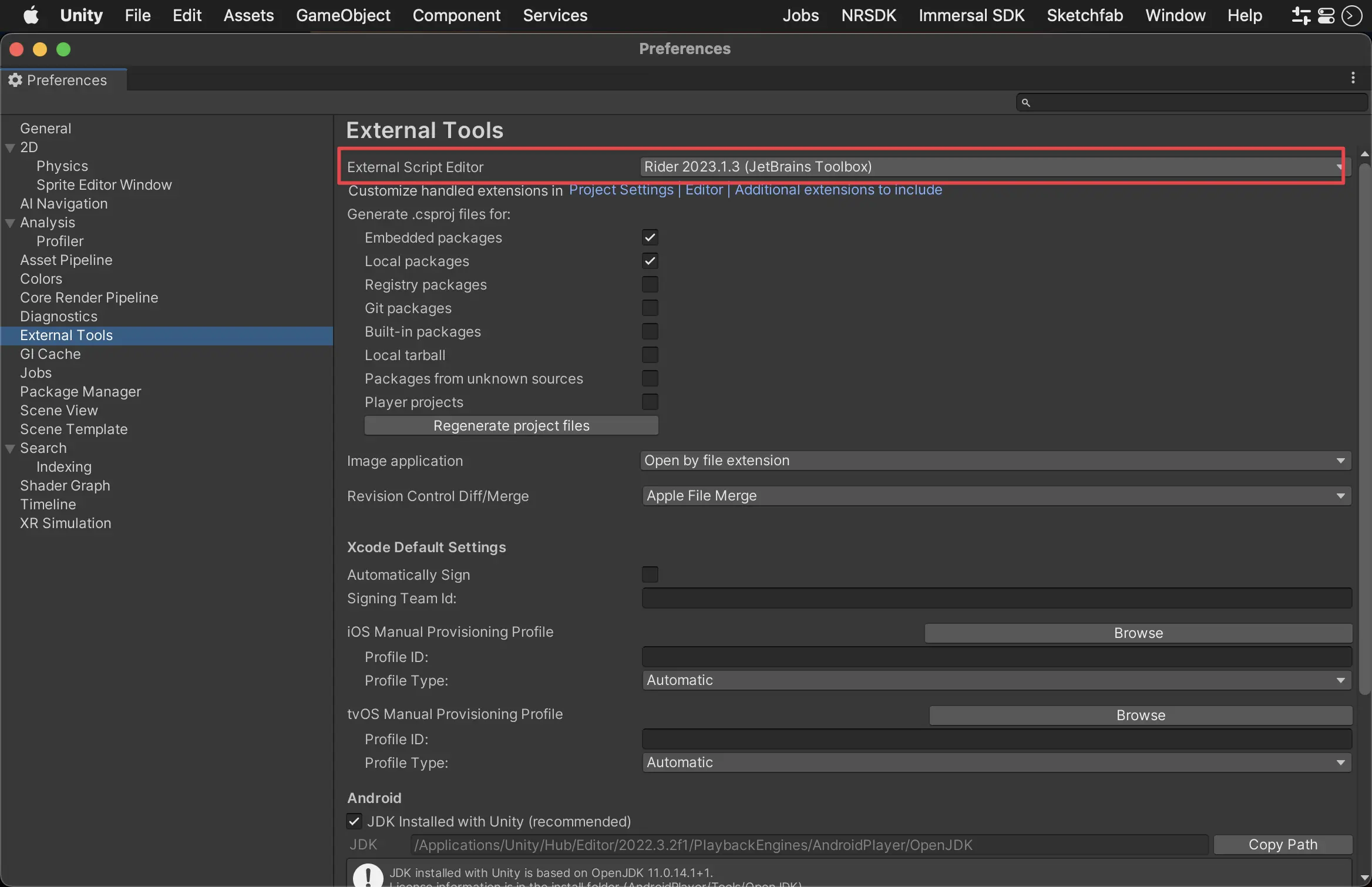Open Revision Control Diff/Merge dropdown
The image size is (1372, 887).
997,496
